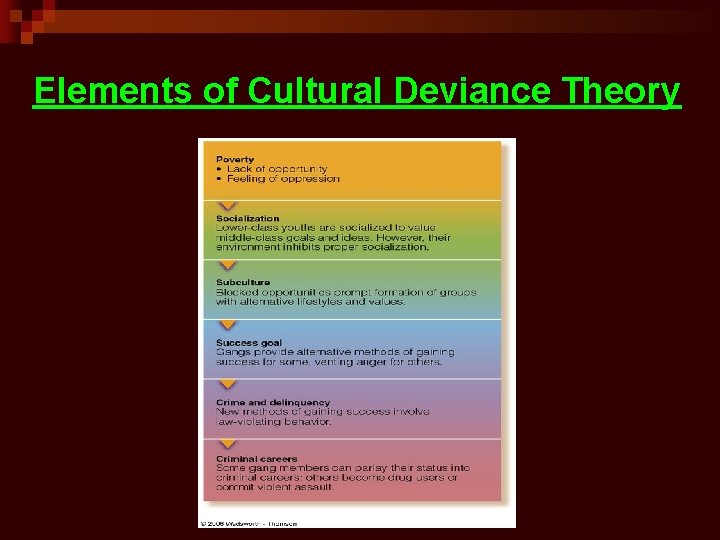Click the Crime and delinquency heading
The image size is (720, 540).
tap(273, 402)
